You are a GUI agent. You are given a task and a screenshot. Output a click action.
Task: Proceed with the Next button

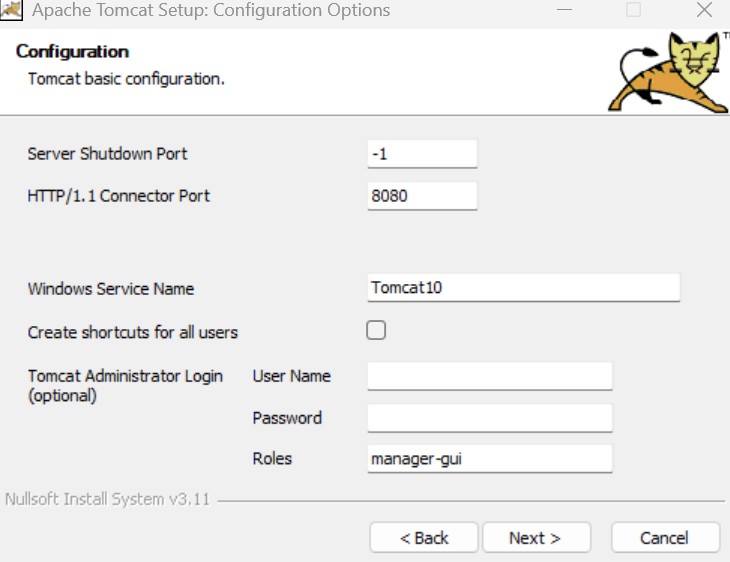[x=536, y=538]
